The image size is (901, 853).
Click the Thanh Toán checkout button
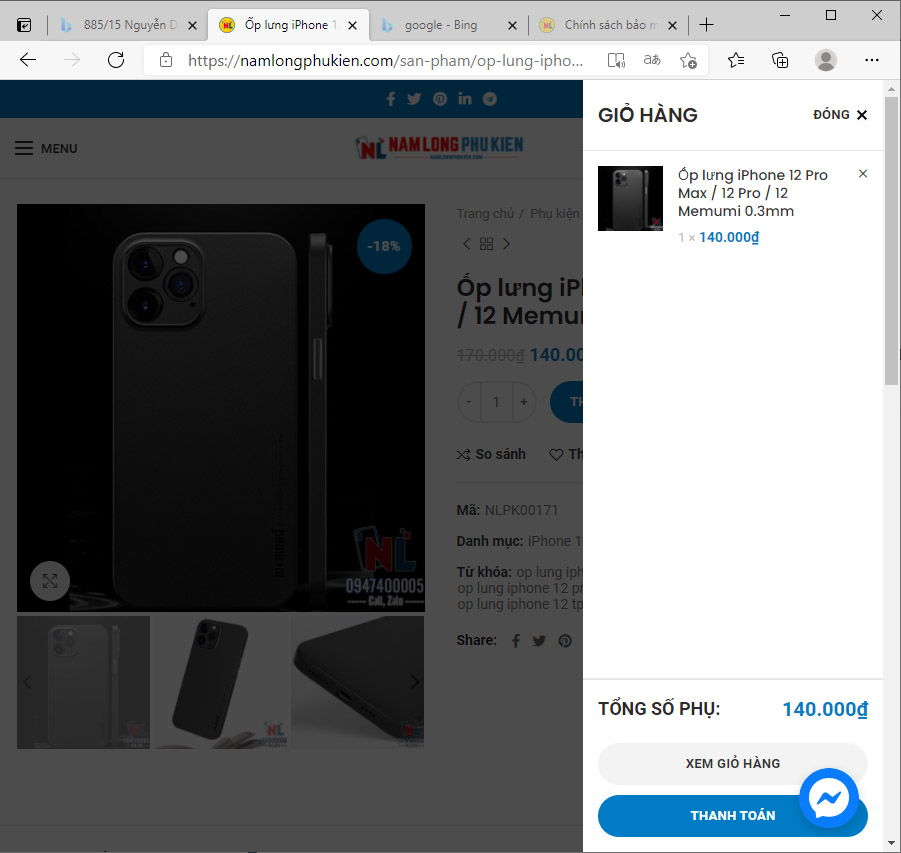(x=733, y=816)
